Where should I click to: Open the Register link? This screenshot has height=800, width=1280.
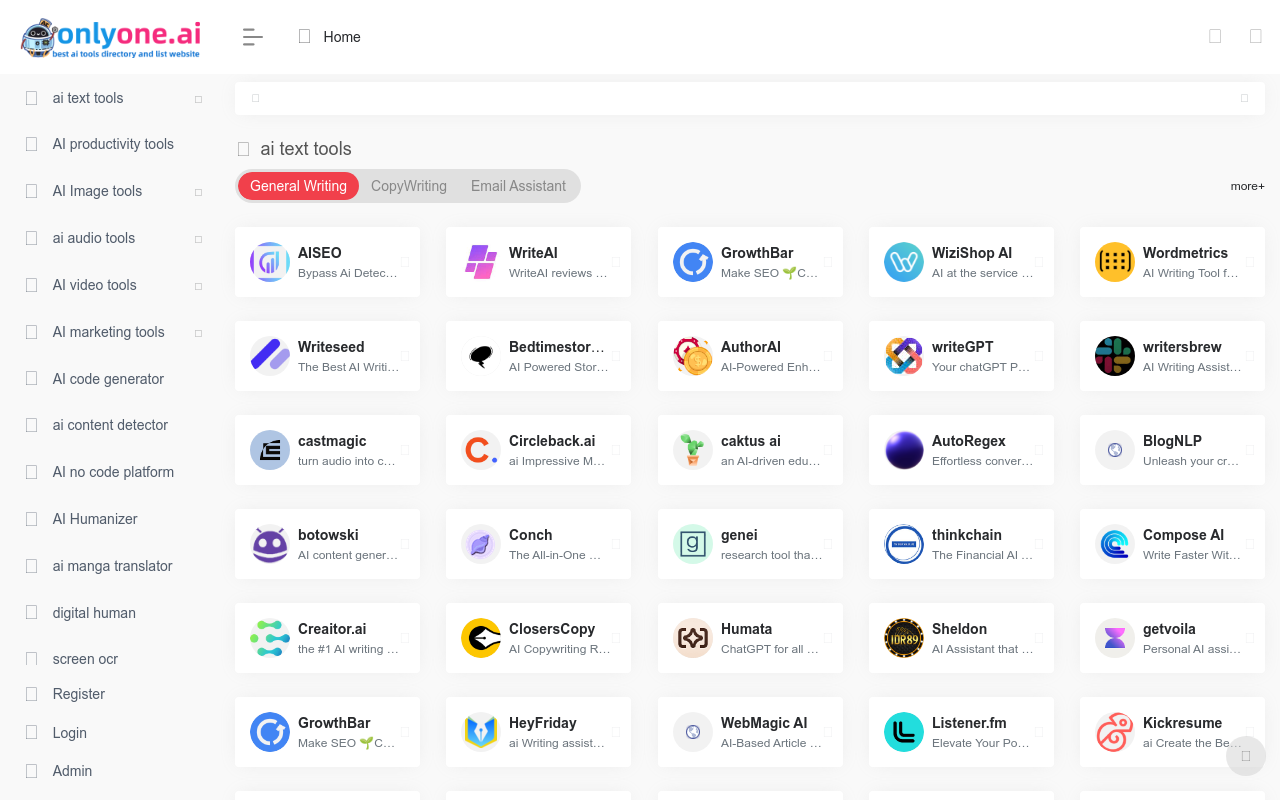point(78,694)
